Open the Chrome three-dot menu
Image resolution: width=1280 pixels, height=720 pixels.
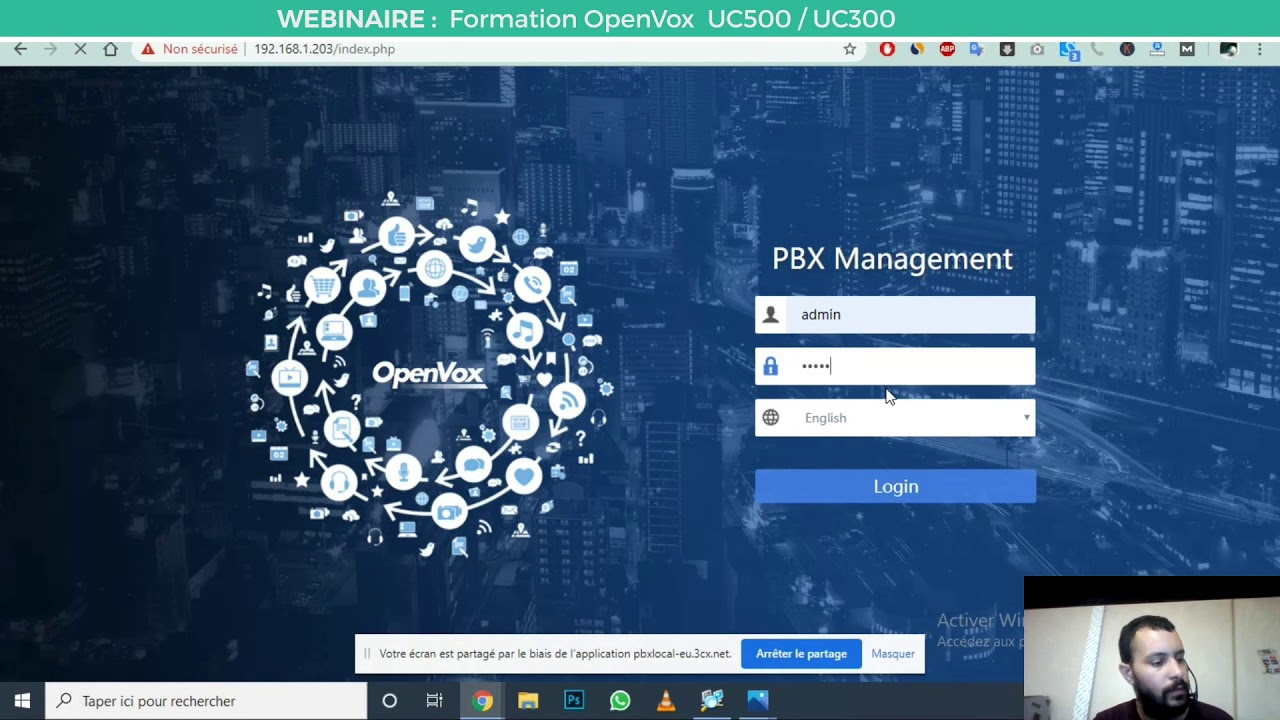1261,49
